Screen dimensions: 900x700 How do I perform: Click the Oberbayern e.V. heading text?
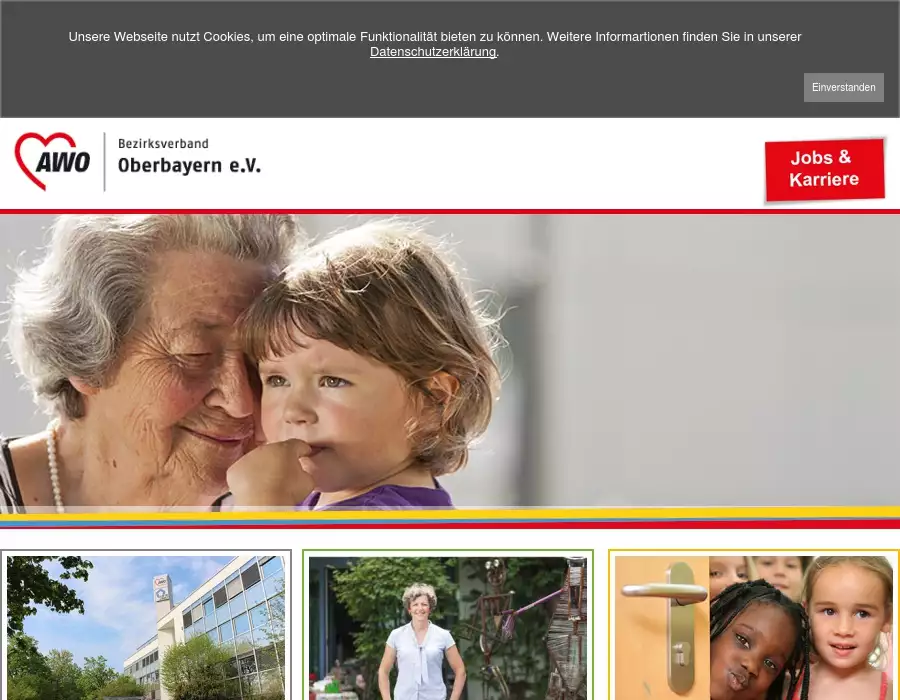[189, 165]
